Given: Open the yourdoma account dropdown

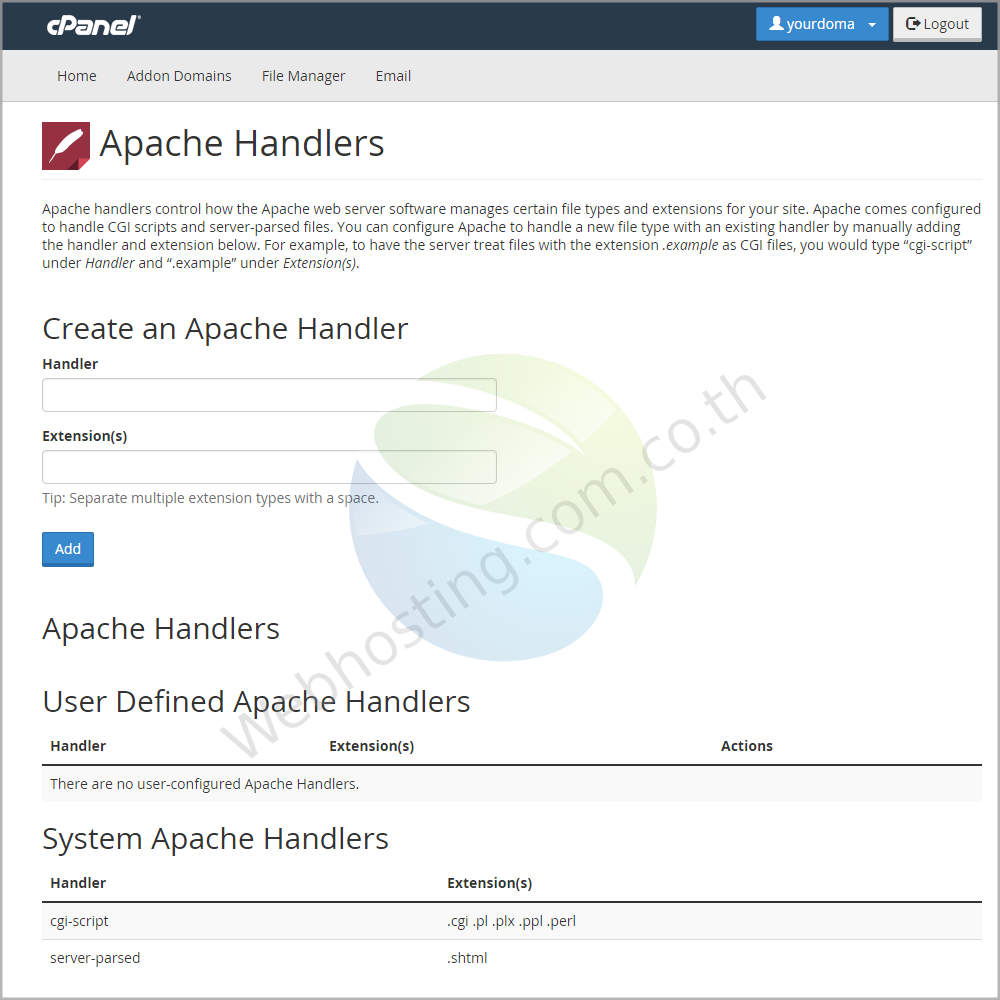Looking at the screenshot, I should (820, 24).
